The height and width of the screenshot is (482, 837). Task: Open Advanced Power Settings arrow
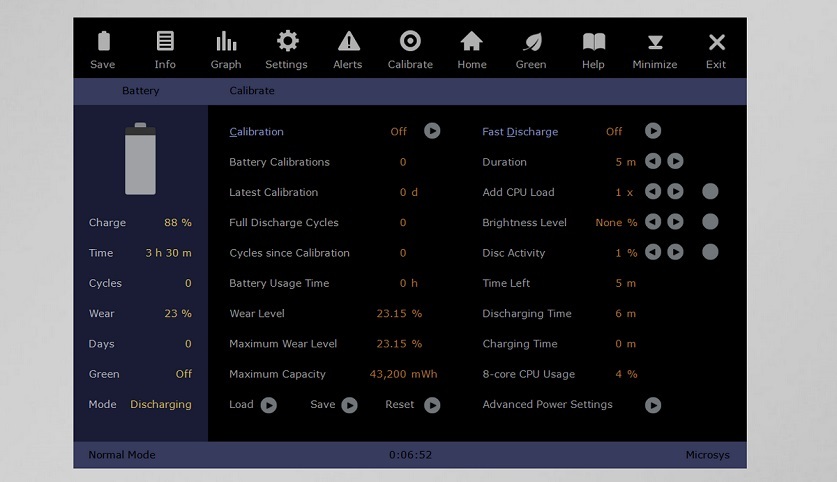pyautogui.click(x=652, y=405)
